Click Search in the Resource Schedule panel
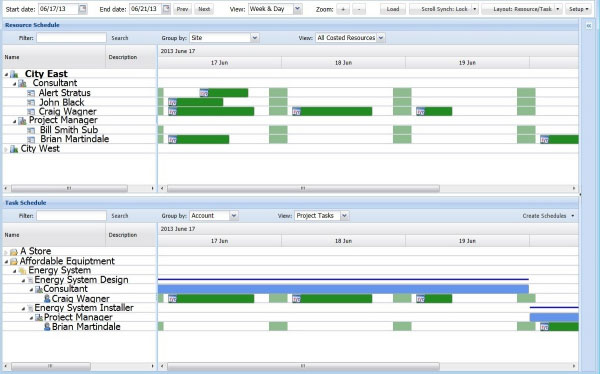 click(x=120, y=38)
